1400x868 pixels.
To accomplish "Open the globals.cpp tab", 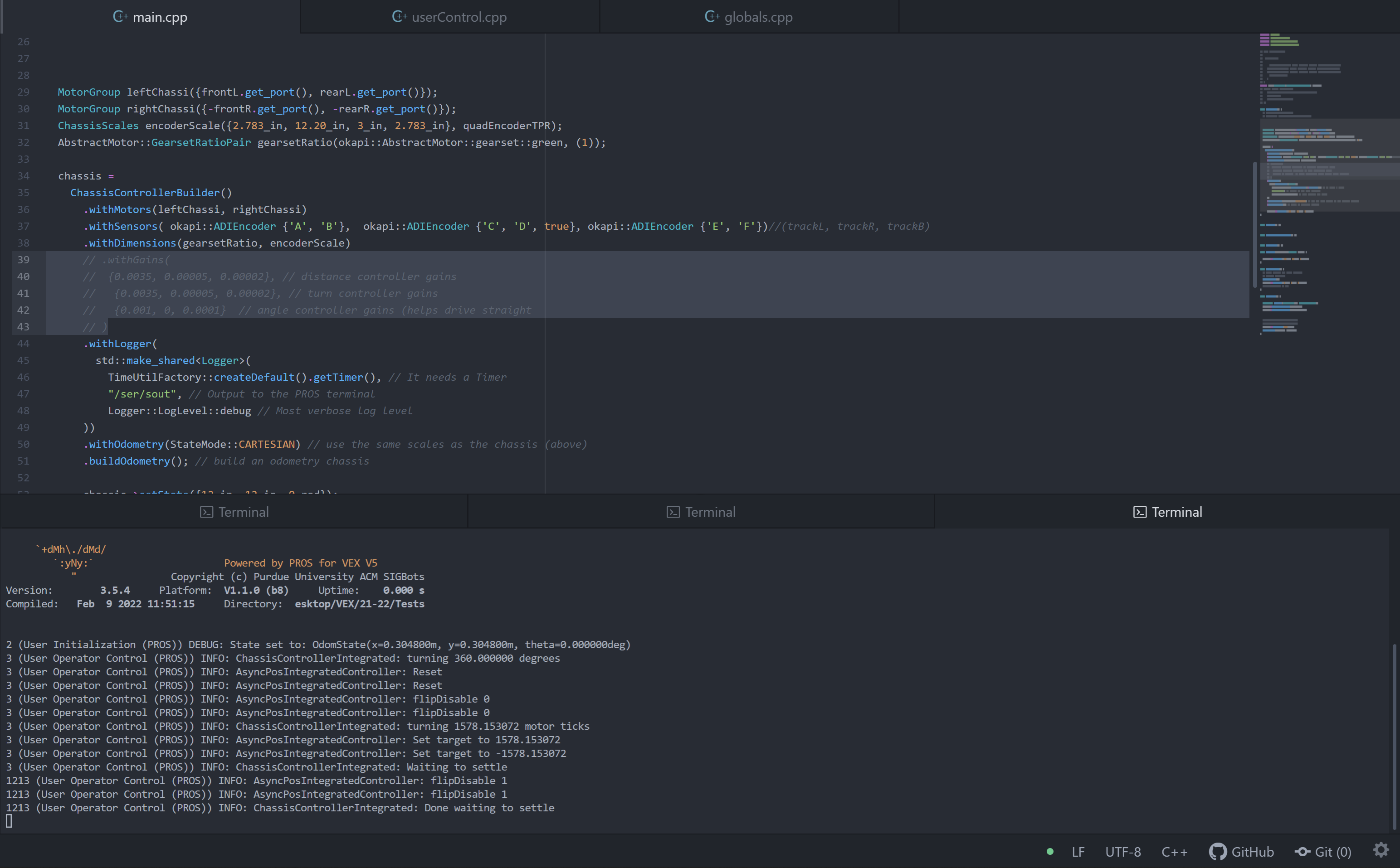I will pos(749,17).
